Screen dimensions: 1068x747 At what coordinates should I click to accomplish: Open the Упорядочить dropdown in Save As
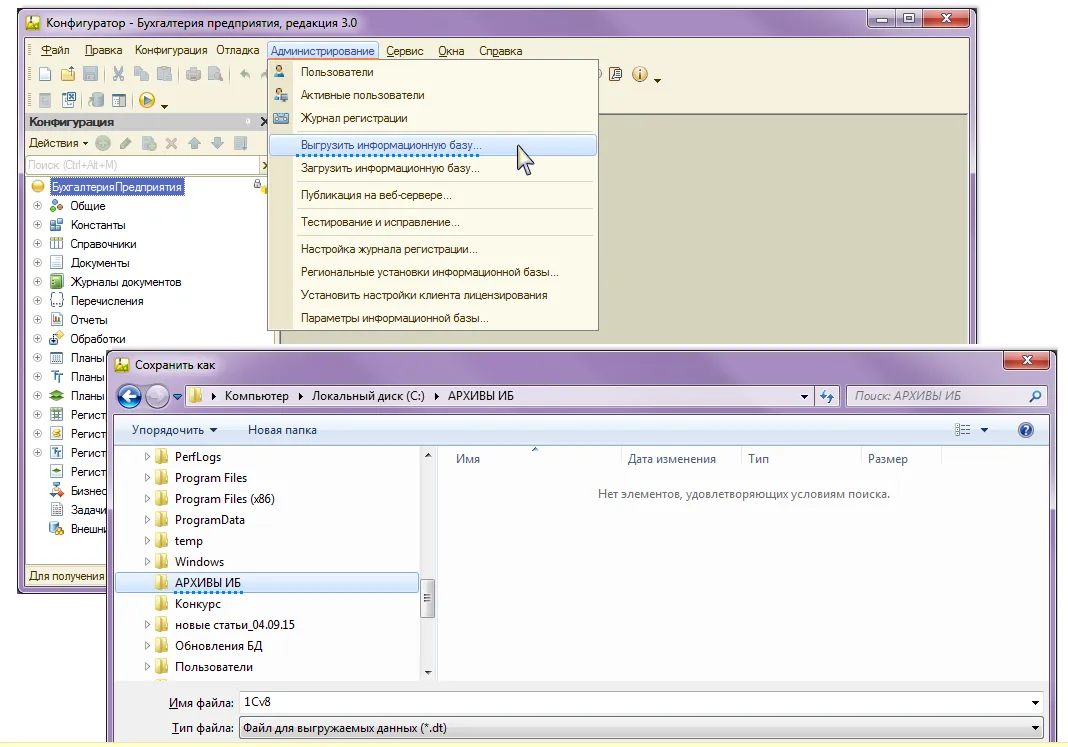pos(174,430)
